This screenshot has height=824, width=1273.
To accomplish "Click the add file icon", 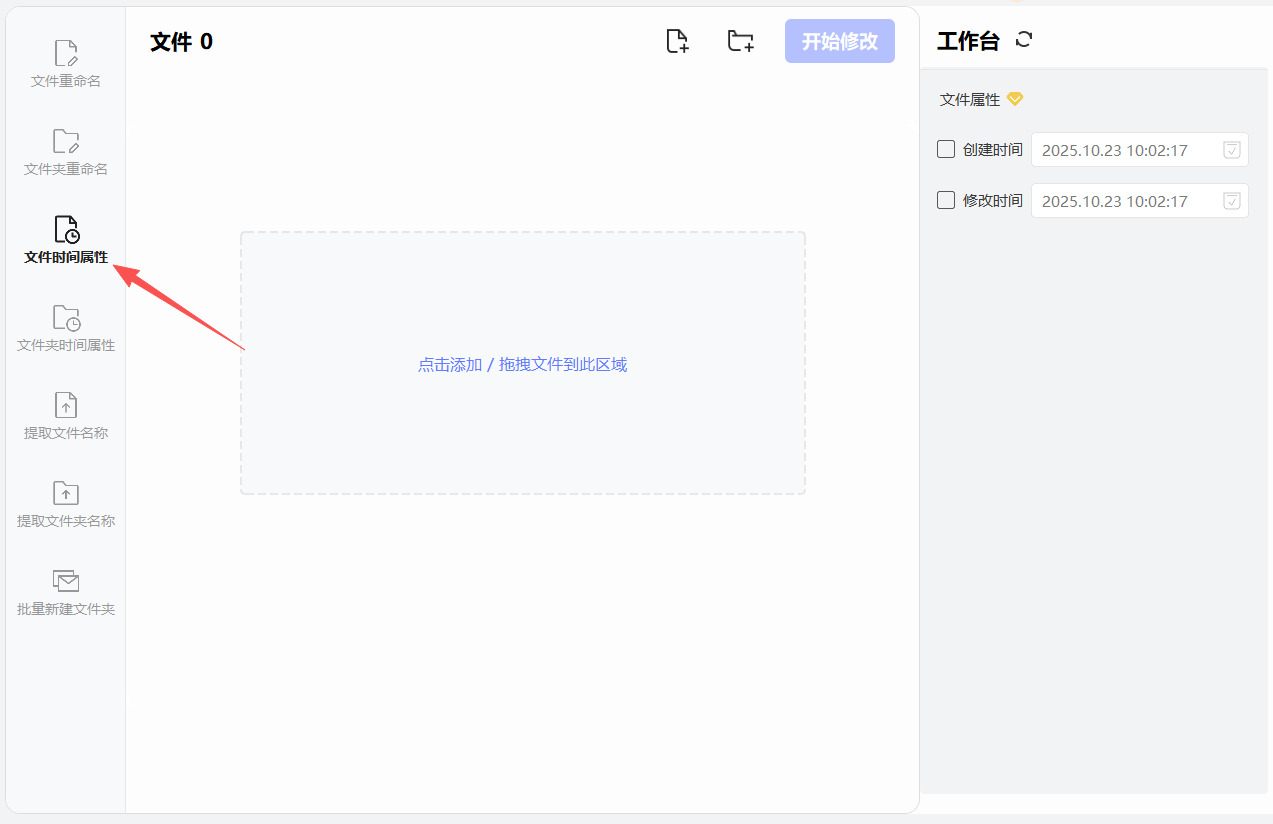I will coord(678,41).
